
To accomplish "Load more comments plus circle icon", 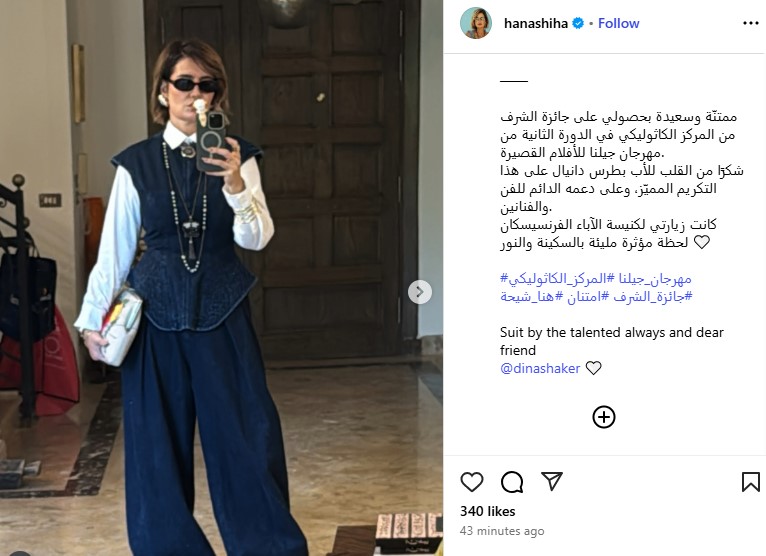I will [x=604, y=417].
